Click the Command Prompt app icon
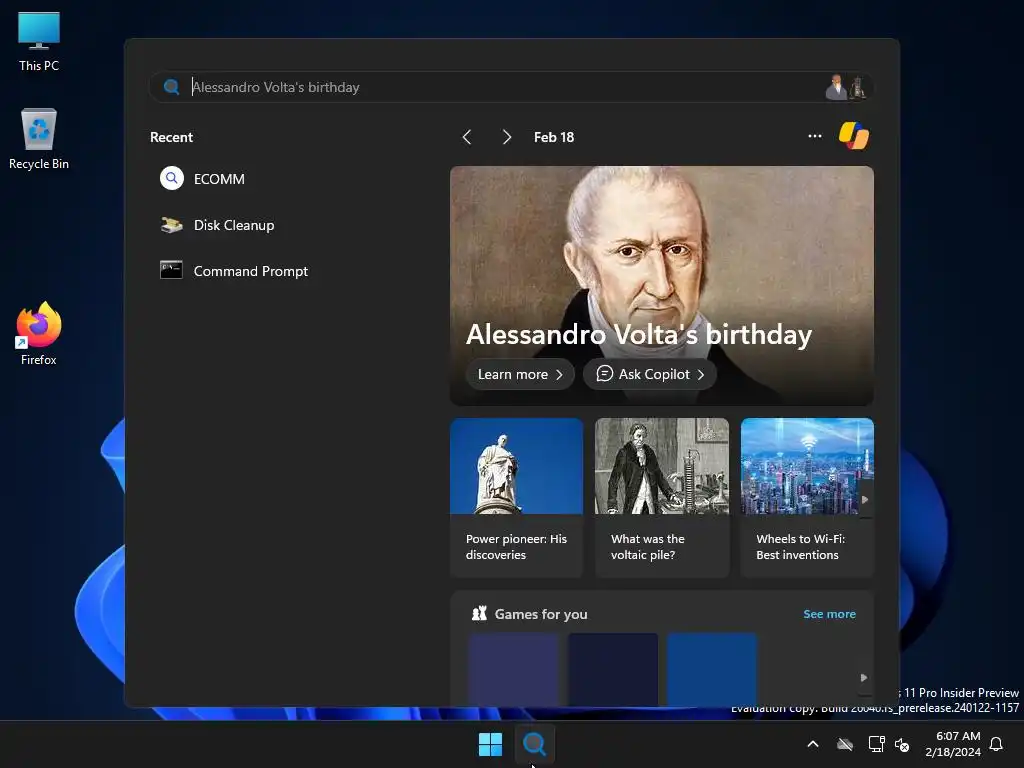1024x768 pixels. point(171,270)
